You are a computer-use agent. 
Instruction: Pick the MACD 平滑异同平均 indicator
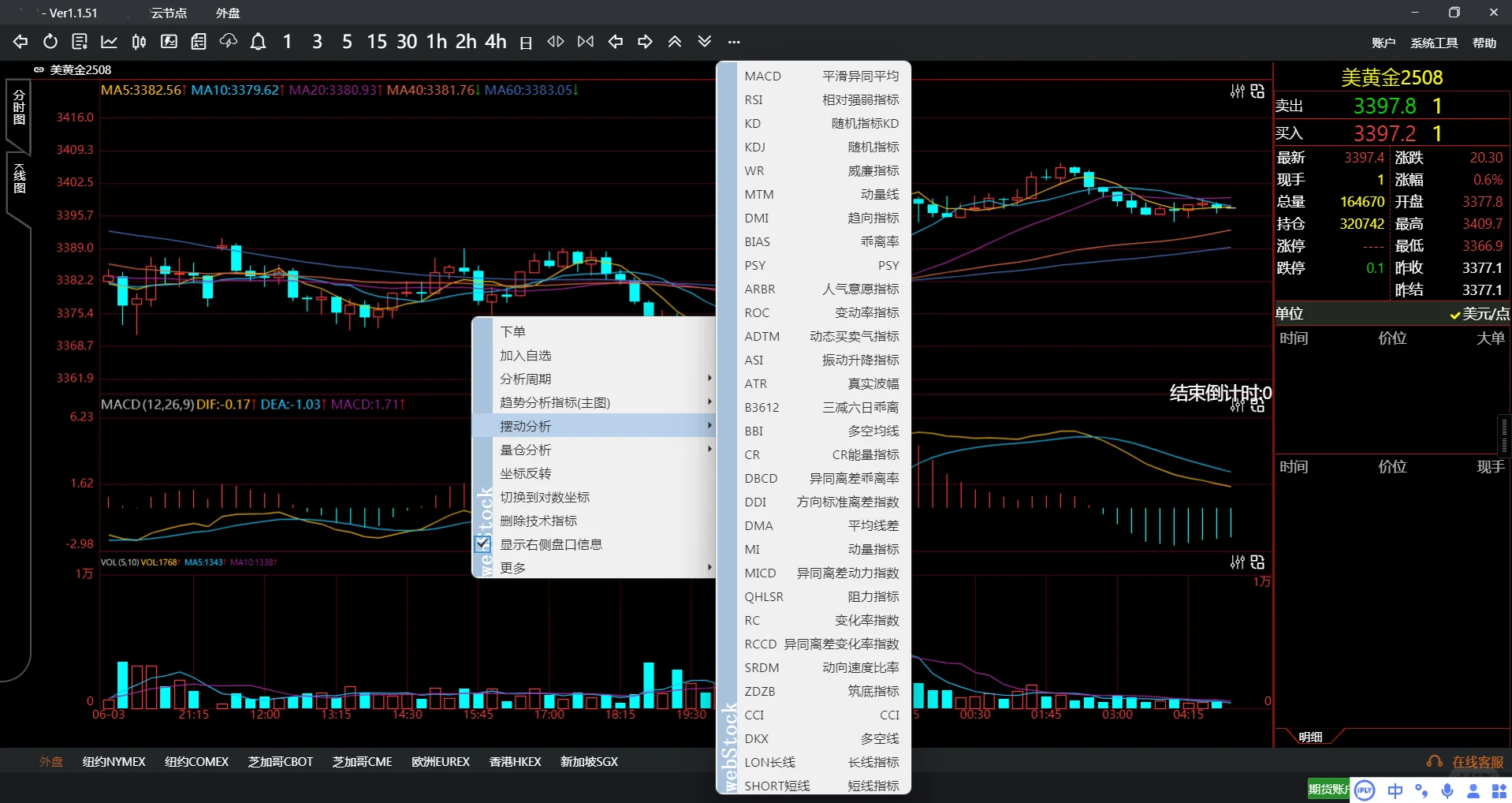pos(821,76)
